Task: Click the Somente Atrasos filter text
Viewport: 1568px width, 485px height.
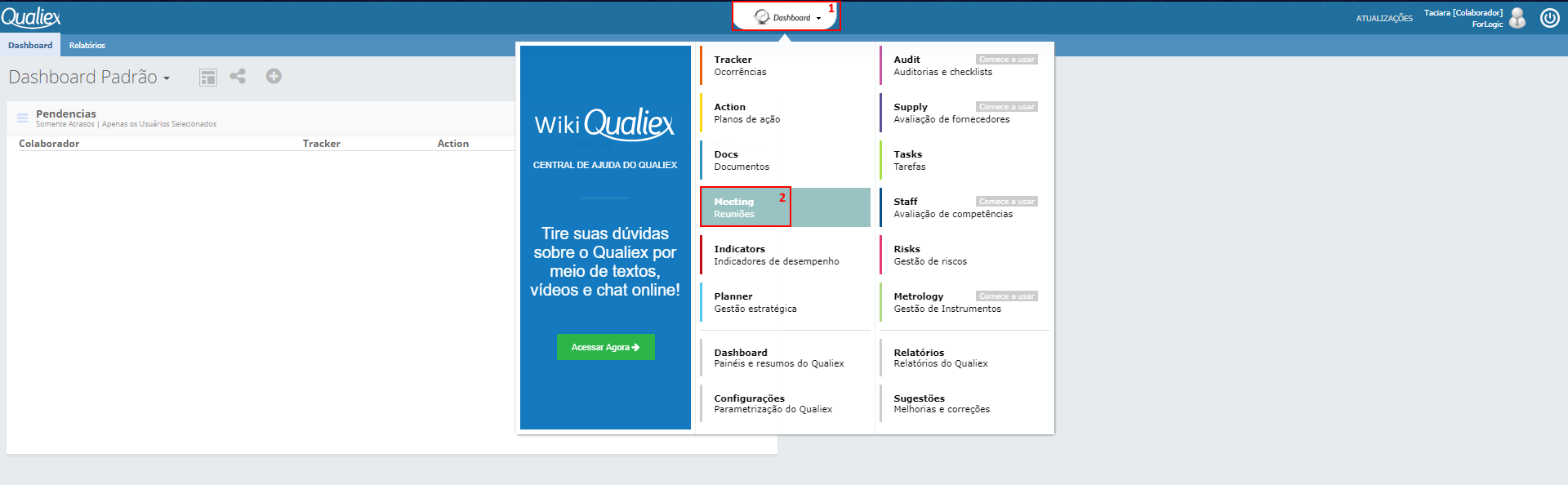Action: pyautogui.click(x=65, y=124)
